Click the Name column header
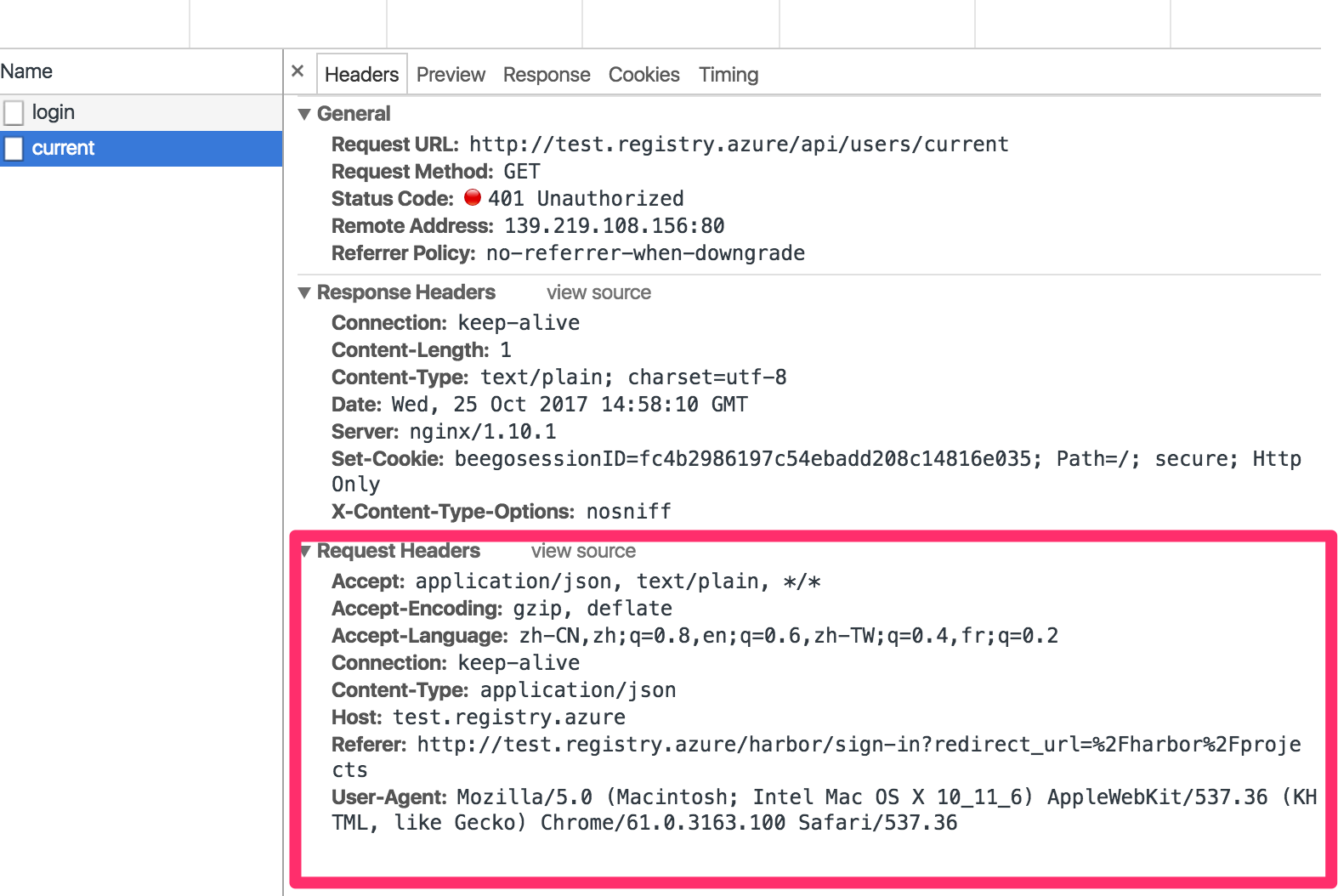 (x=27, y=71)
